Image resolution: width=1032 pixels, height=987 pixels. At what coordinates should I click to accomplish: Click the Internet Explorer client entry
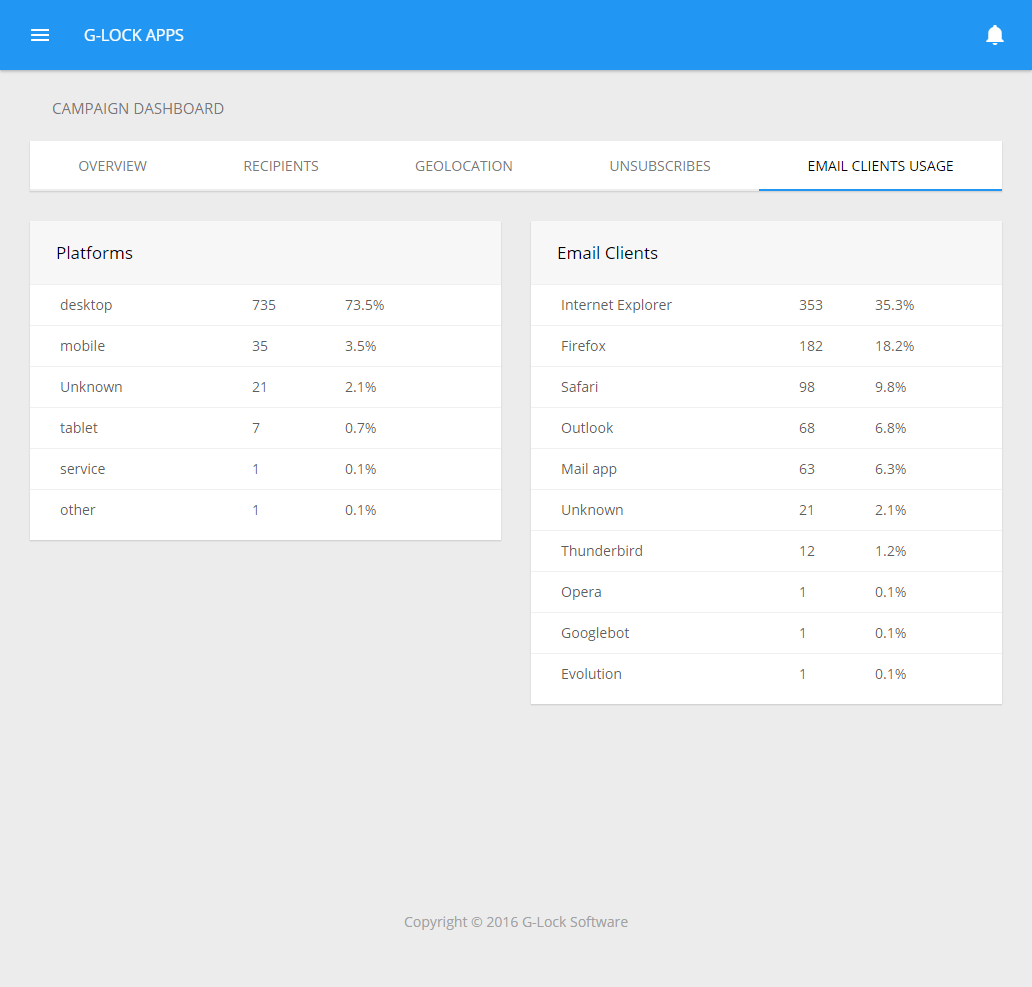[x=616, y=305]
